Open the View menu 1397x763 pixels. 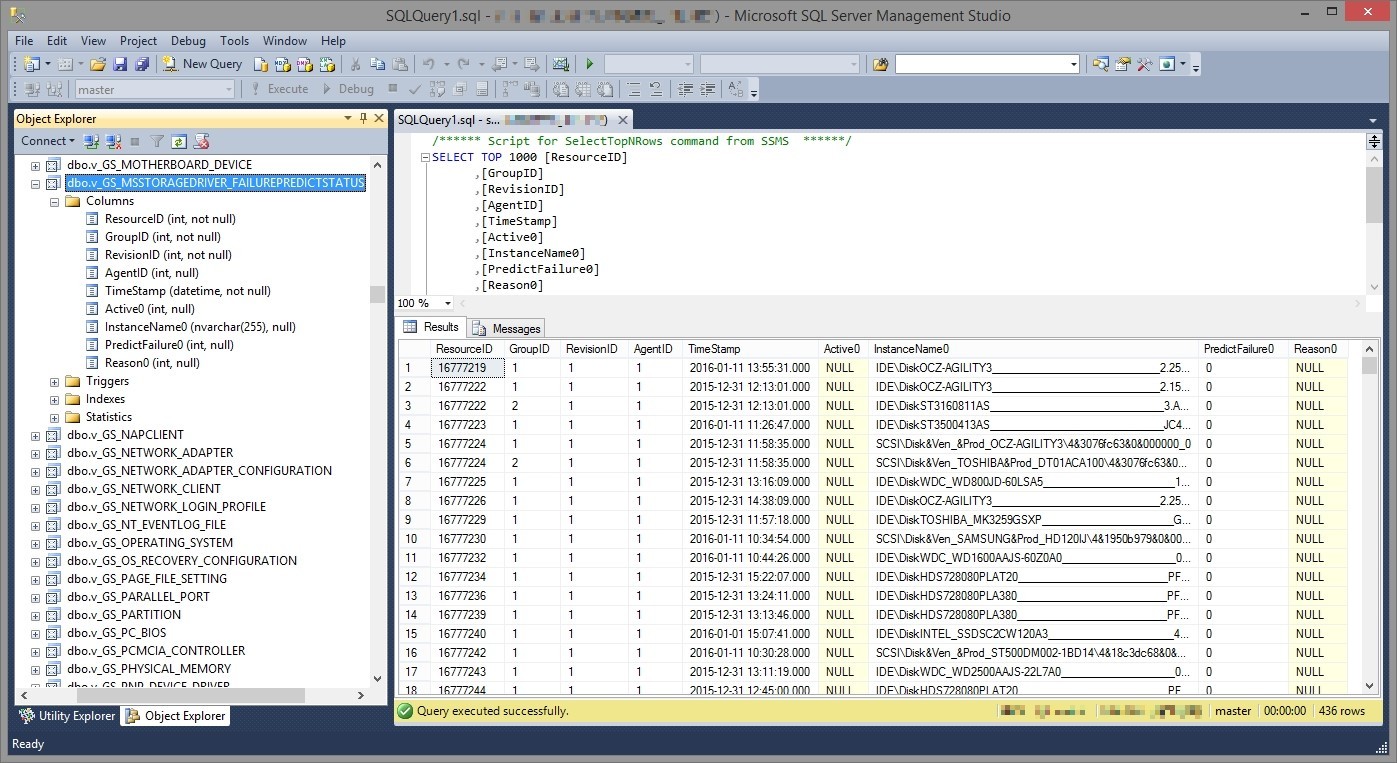[x=93, y=41]
